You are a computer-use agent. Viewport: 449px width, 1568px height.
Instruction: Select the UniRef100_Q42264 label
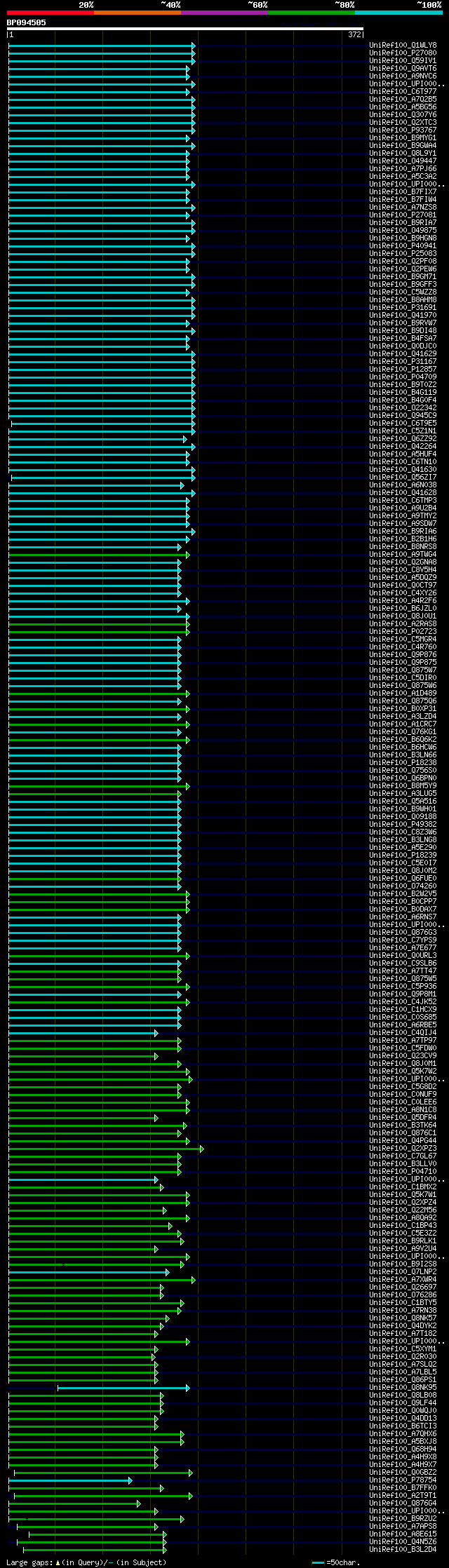pyautogui.click(x=403, y=447)
